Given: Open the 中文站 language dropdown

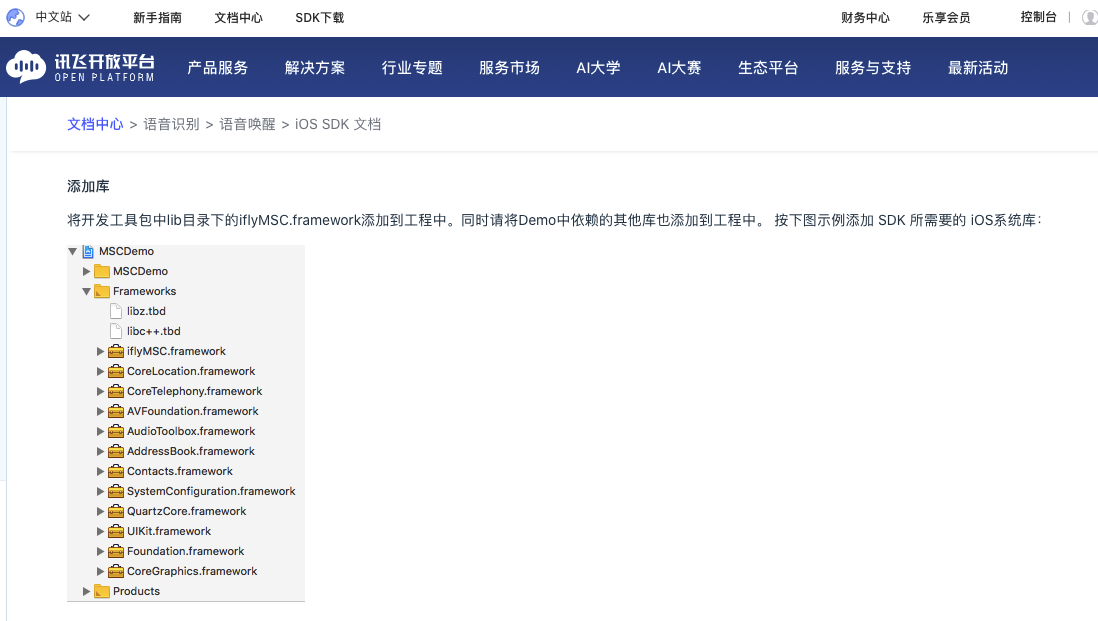Looking at the screenshot, I should tap(63, 17).
